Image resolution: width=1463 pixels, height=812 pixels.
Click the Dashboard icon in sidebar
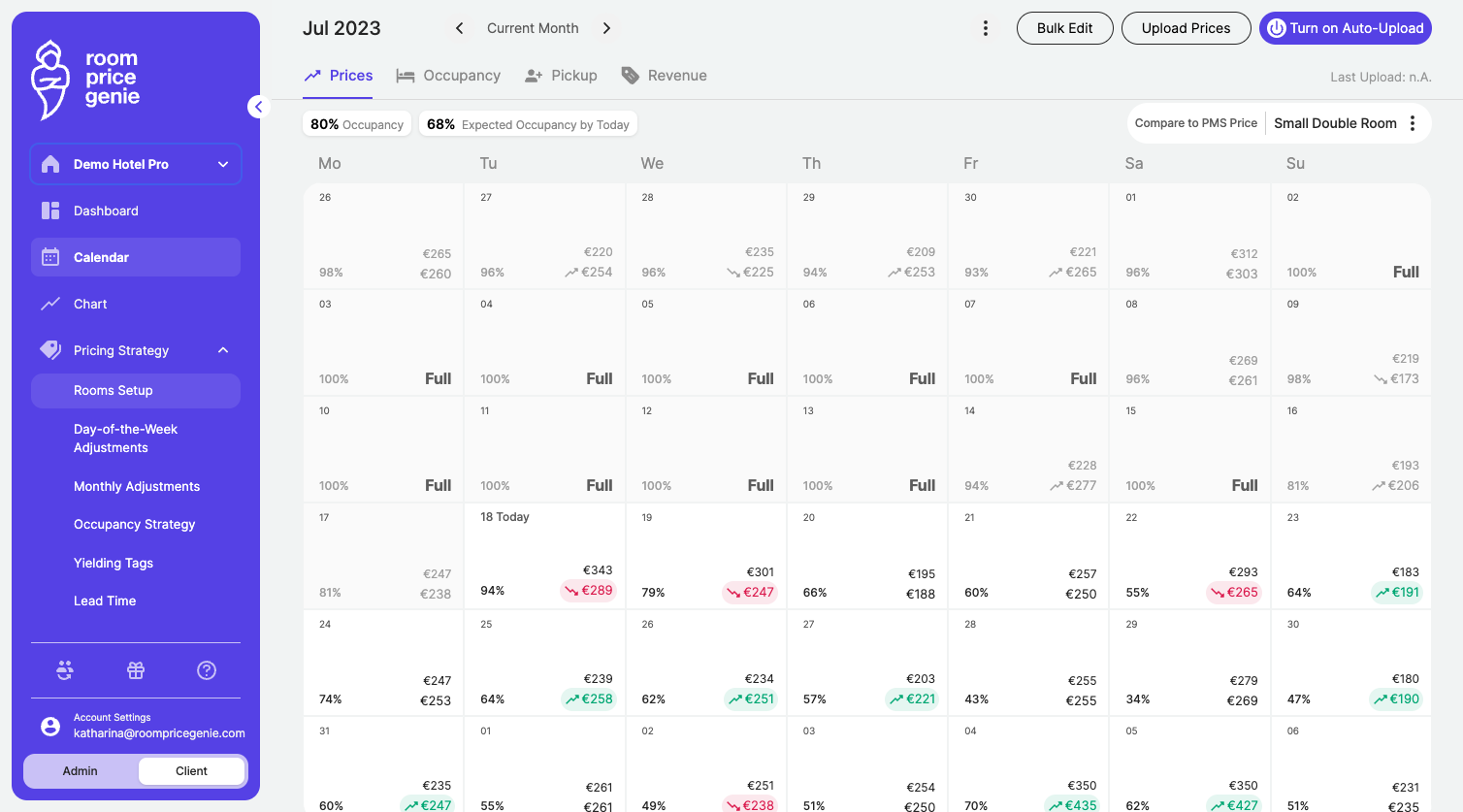[x=50, y=211]
